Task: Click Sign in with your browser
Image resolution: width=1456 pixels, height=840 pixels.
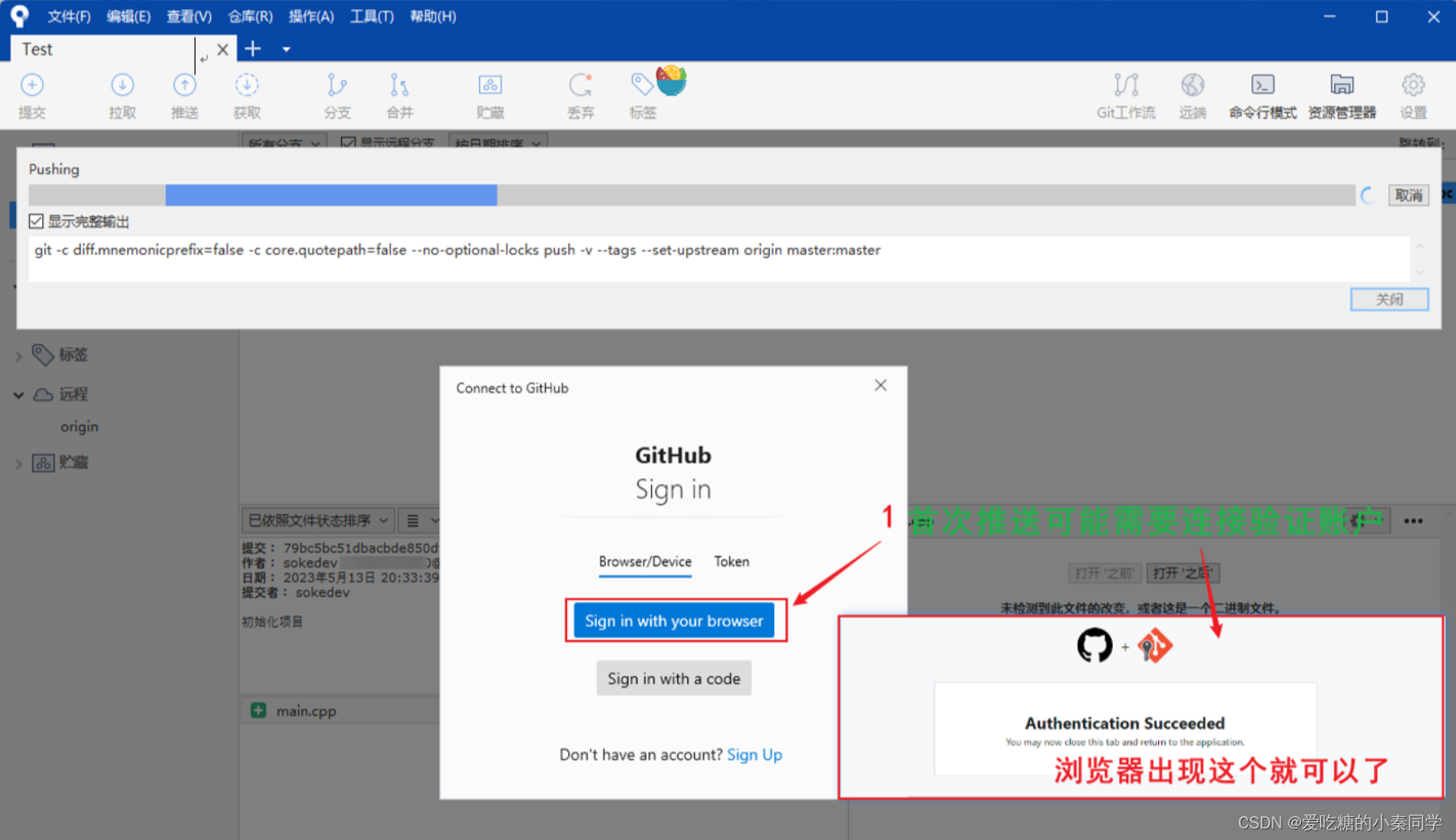Action: [x=674, y=620]
